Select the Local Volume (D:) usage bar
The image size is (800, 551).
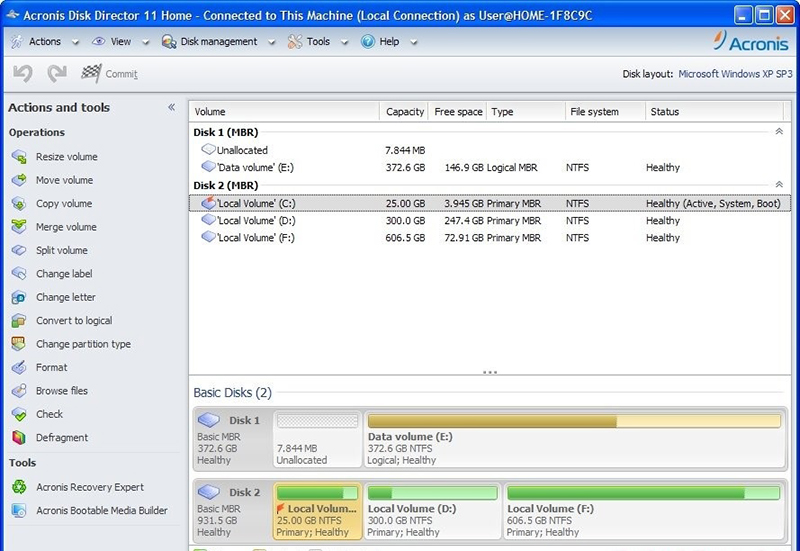[432, 493]
